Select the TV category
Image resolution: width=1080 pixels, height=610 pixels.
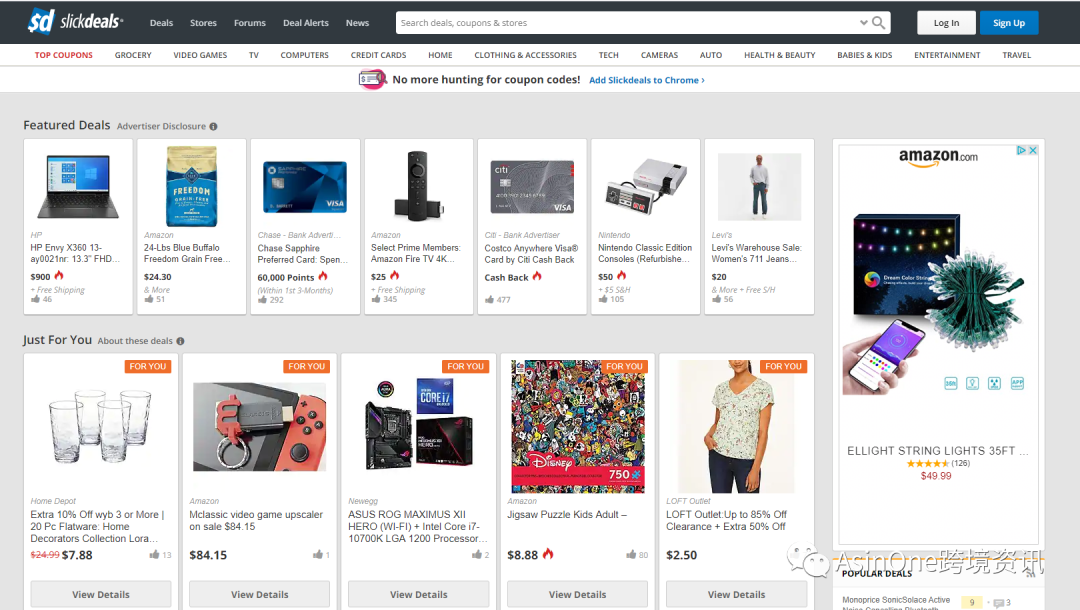(x=253, y=55)
